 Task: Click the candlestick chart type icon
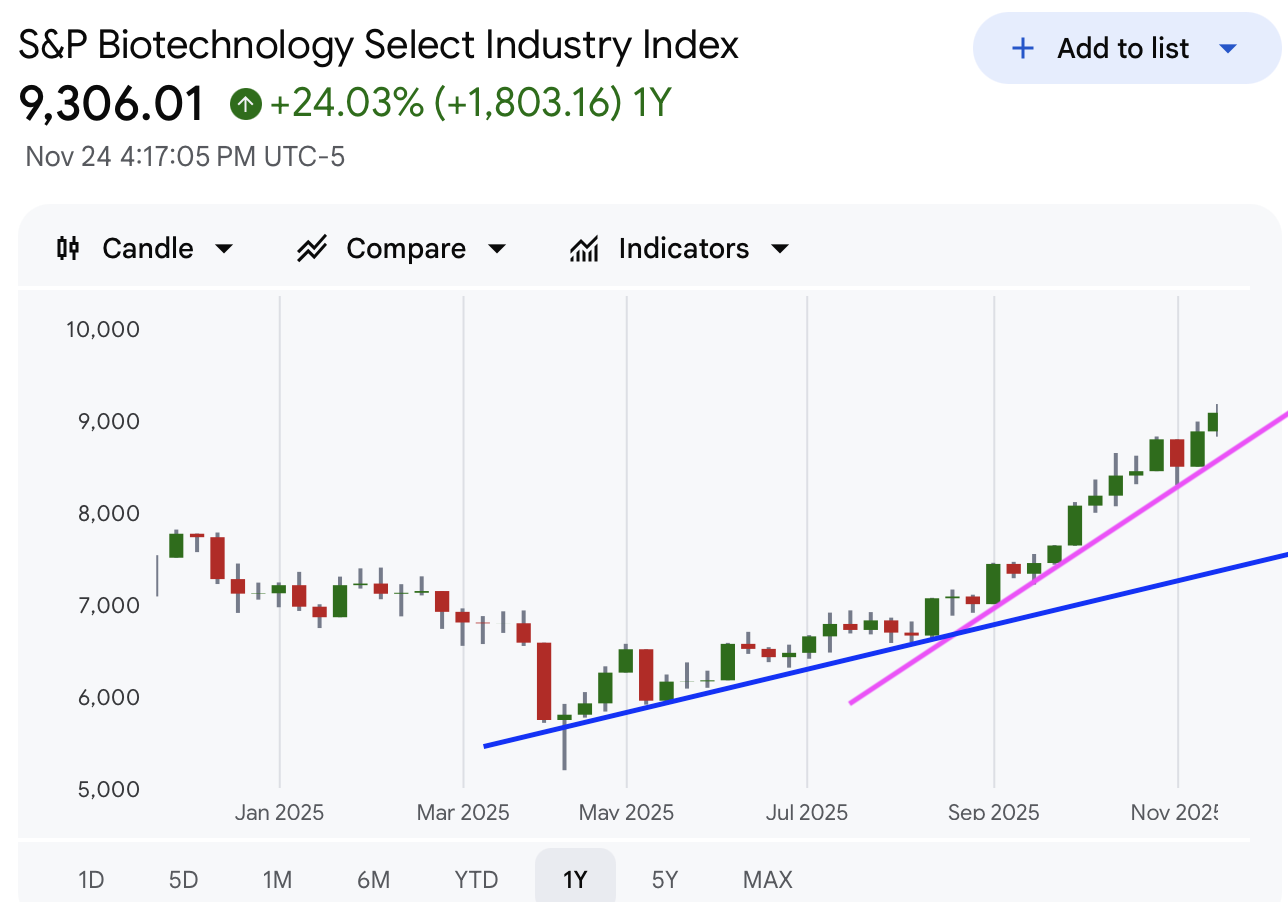click(x=68, y=248)
